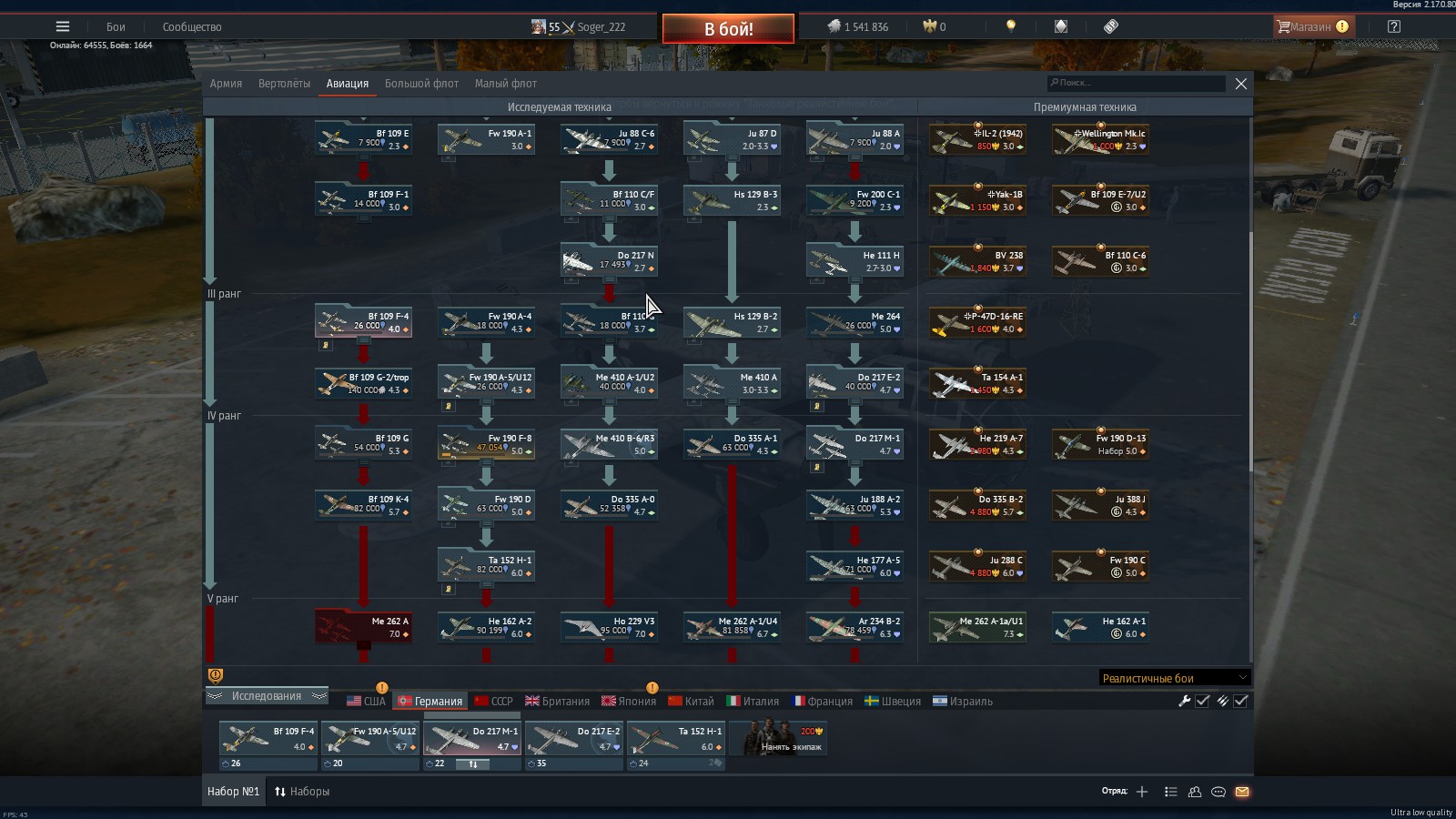Screen dimensions: 1456x819
Task: Select premium P-47D-16-RE aircraft
Action: click(x=977, y=322)
